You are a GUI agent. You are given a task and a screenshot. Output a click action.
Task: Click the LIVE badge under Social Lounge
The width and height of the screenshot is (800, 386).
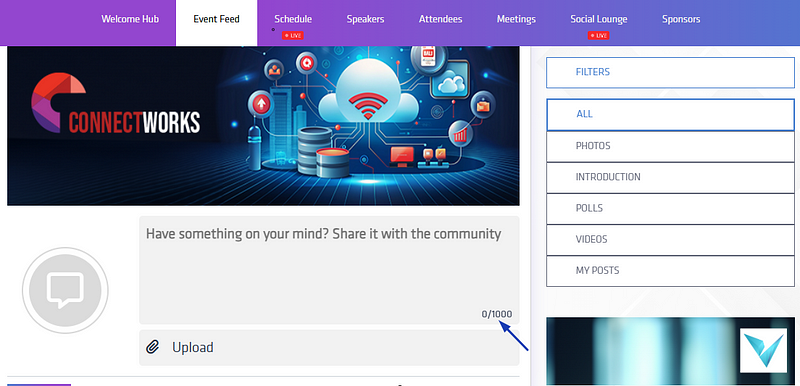pyautogui.click(x=598, y=35)
